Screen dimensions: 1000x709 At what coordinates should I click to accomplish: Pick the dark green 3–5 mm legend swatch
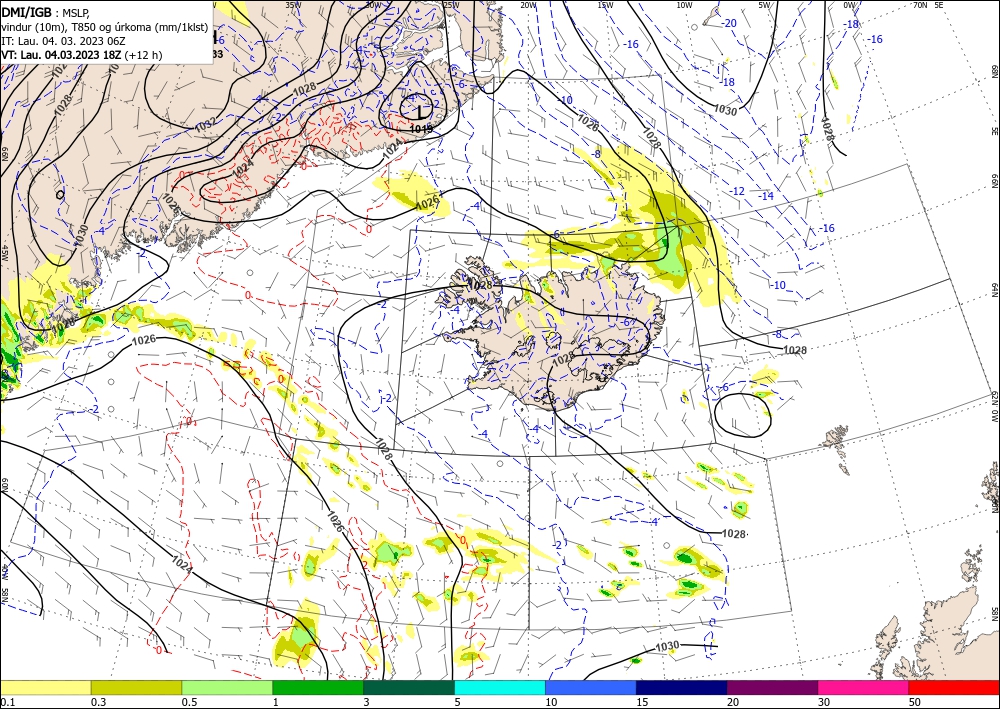click(x=409, y=687)
